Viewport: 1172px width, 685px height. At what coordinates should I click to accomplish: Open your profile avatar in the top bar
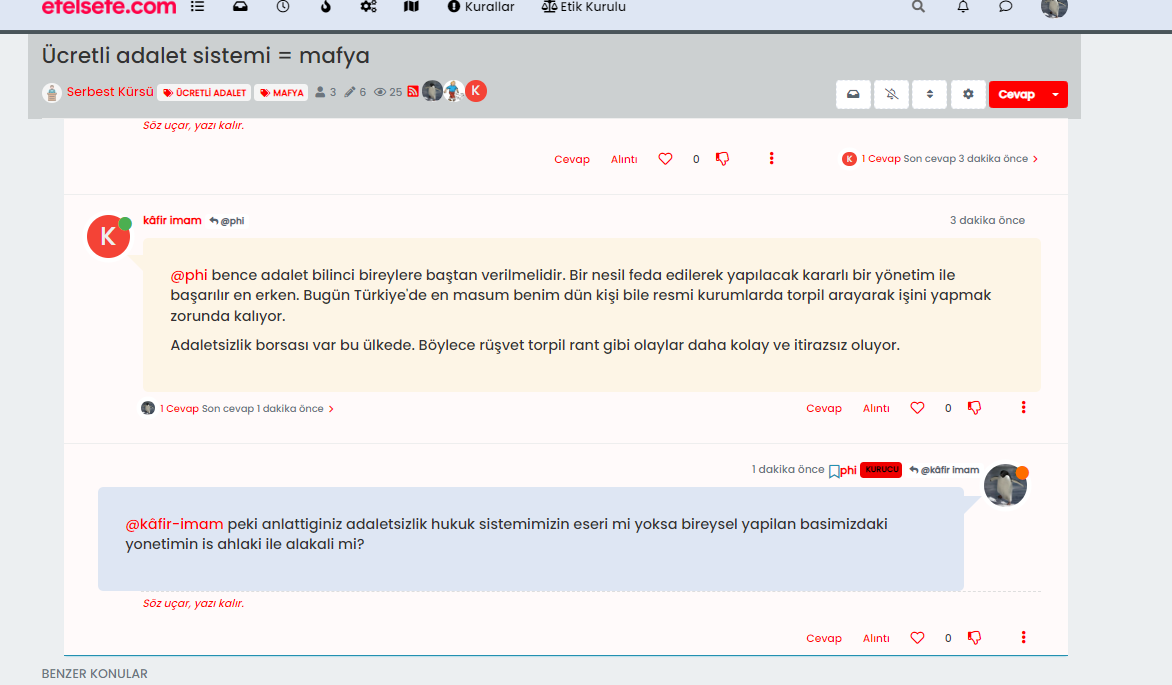tap(1053, 9)
